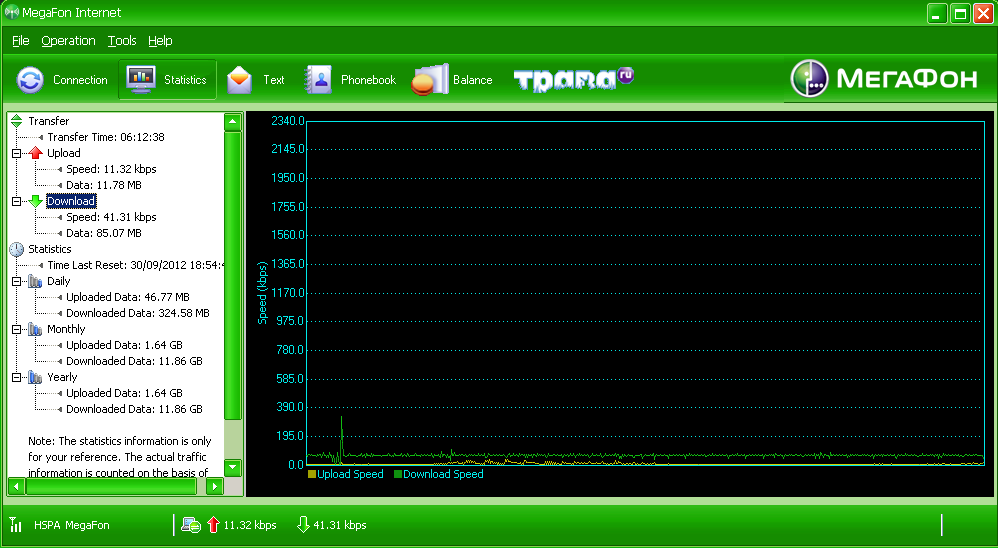Screen dimensions: 998x548
Task: Click the MegaFon brand logo
Action: [x=883, y=78]
